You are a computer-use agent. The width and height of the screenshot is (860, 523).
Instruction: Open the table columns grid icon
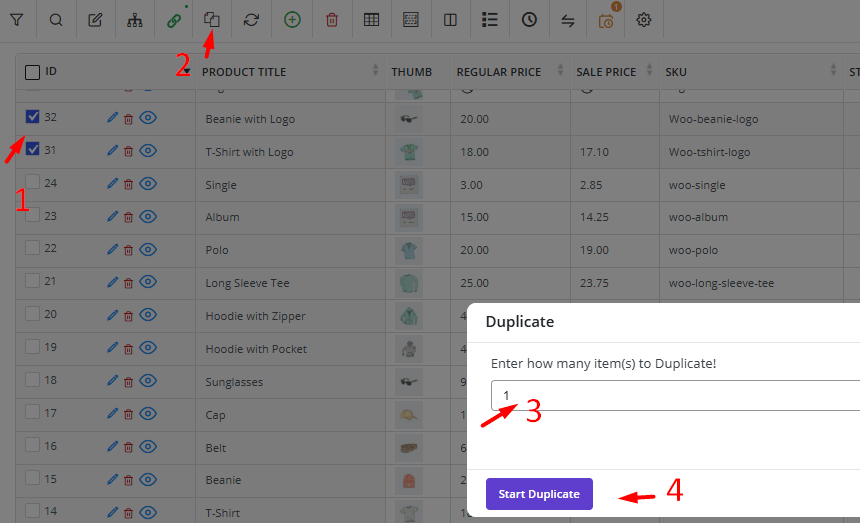tap(371, 20)
